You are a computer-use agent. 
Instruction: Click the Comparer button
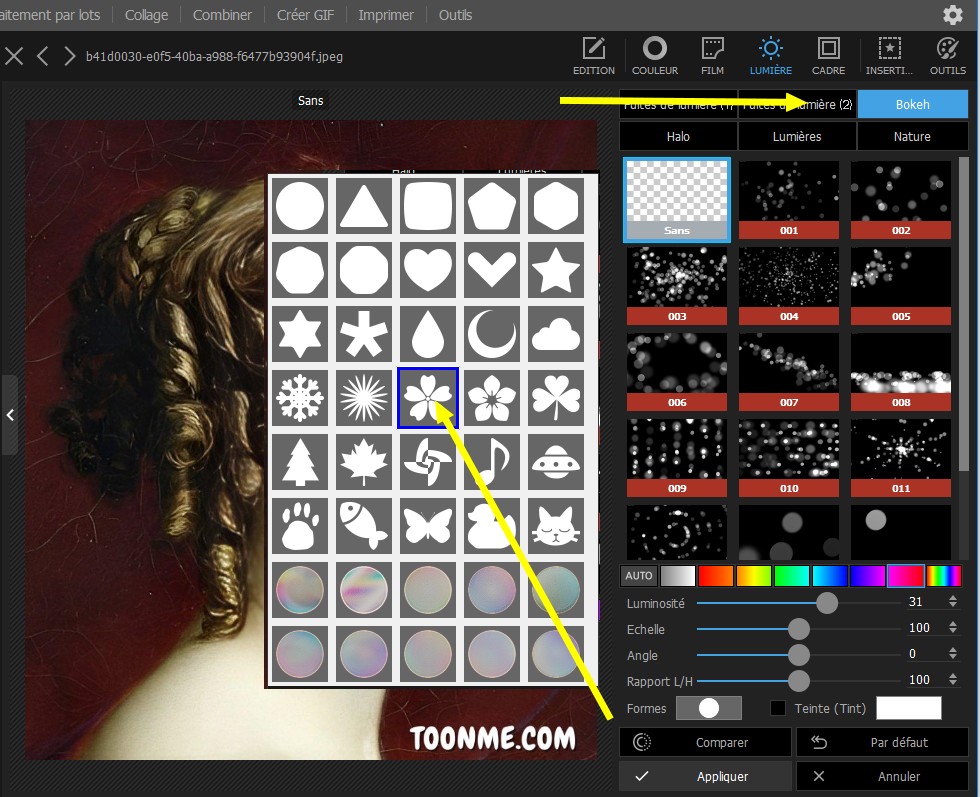706,743
